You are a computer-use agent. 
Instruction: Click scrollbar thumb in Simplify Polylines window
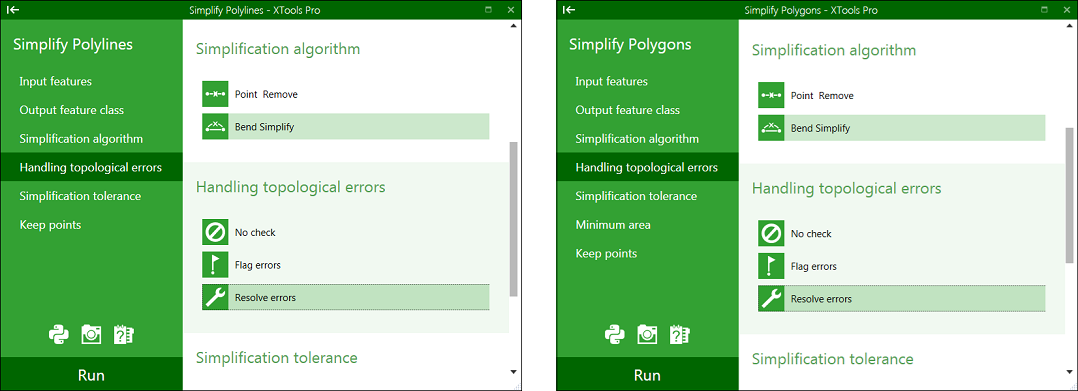513,219
